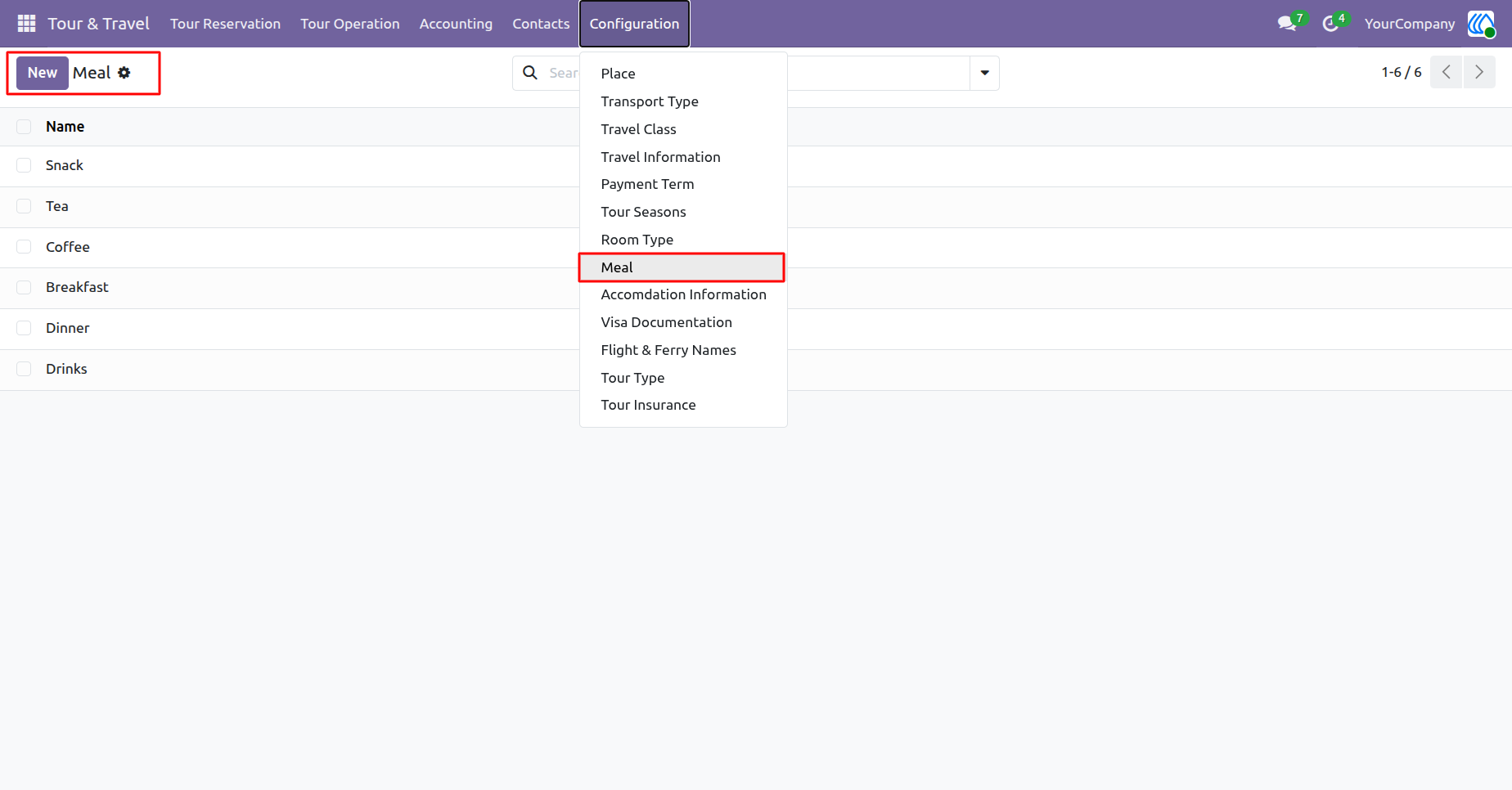Viewport: 1512px width, 790px height.
Task: Collapse the Configuration menu
Action: (x=634, y=24)
